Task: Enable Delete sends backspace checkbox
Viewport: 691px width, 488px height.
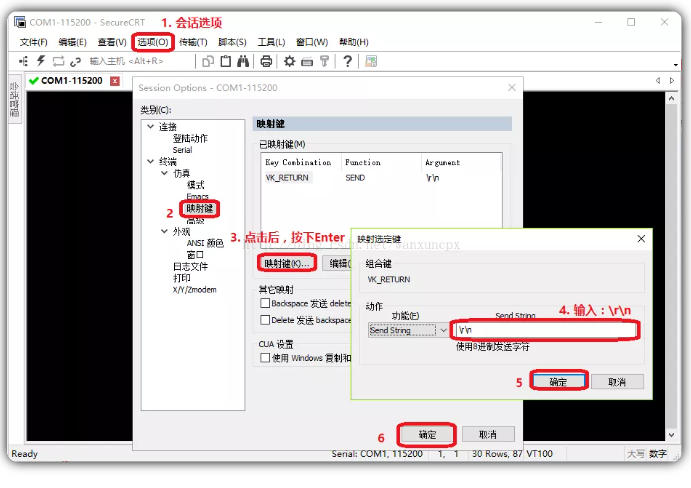Action: 265,320
